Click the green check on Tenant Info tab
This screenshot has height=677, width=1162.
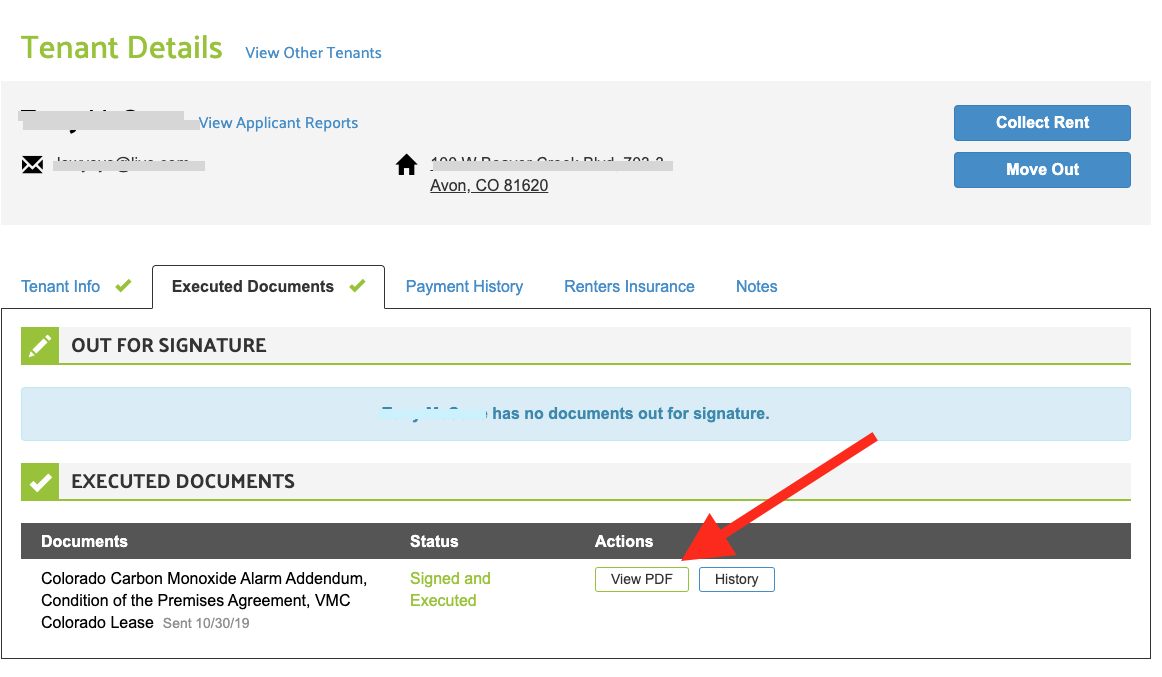click(x=123, y=286)
